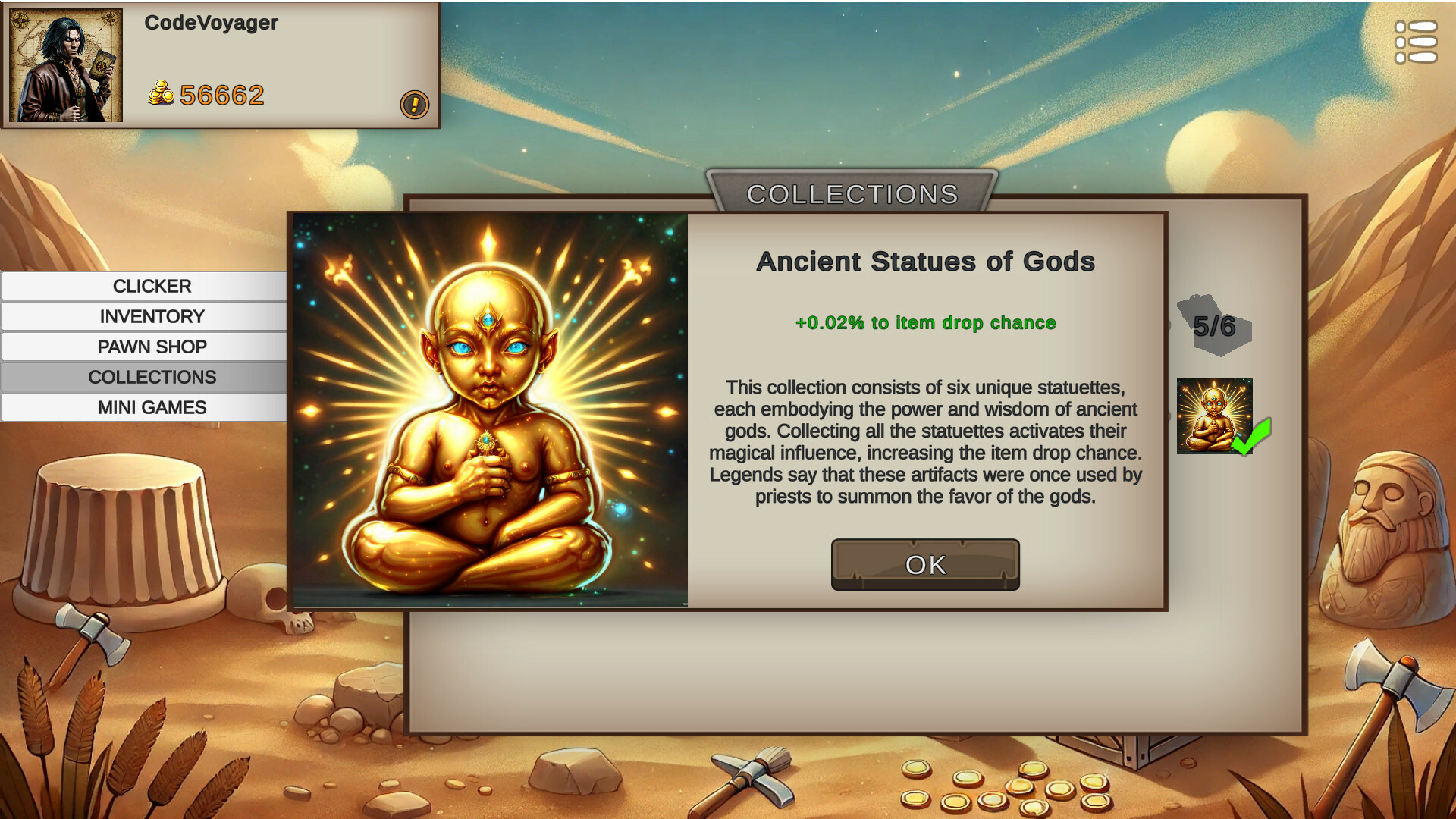Click the CodeVoyager username label
Screen dimensions: 1456x819
[211, 24]
